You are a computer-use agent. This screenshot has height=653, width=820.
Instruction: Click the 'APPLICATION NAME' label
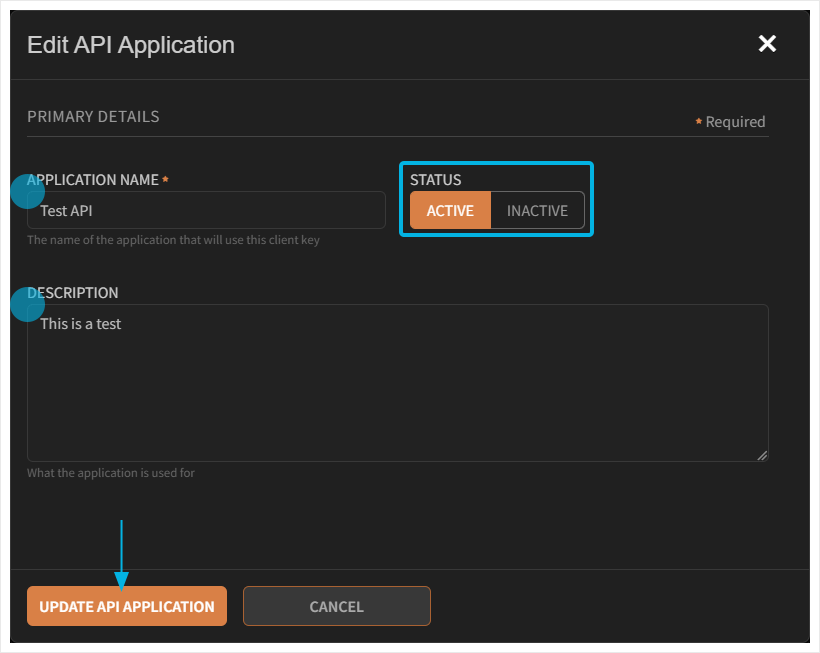tap(93, 180)
